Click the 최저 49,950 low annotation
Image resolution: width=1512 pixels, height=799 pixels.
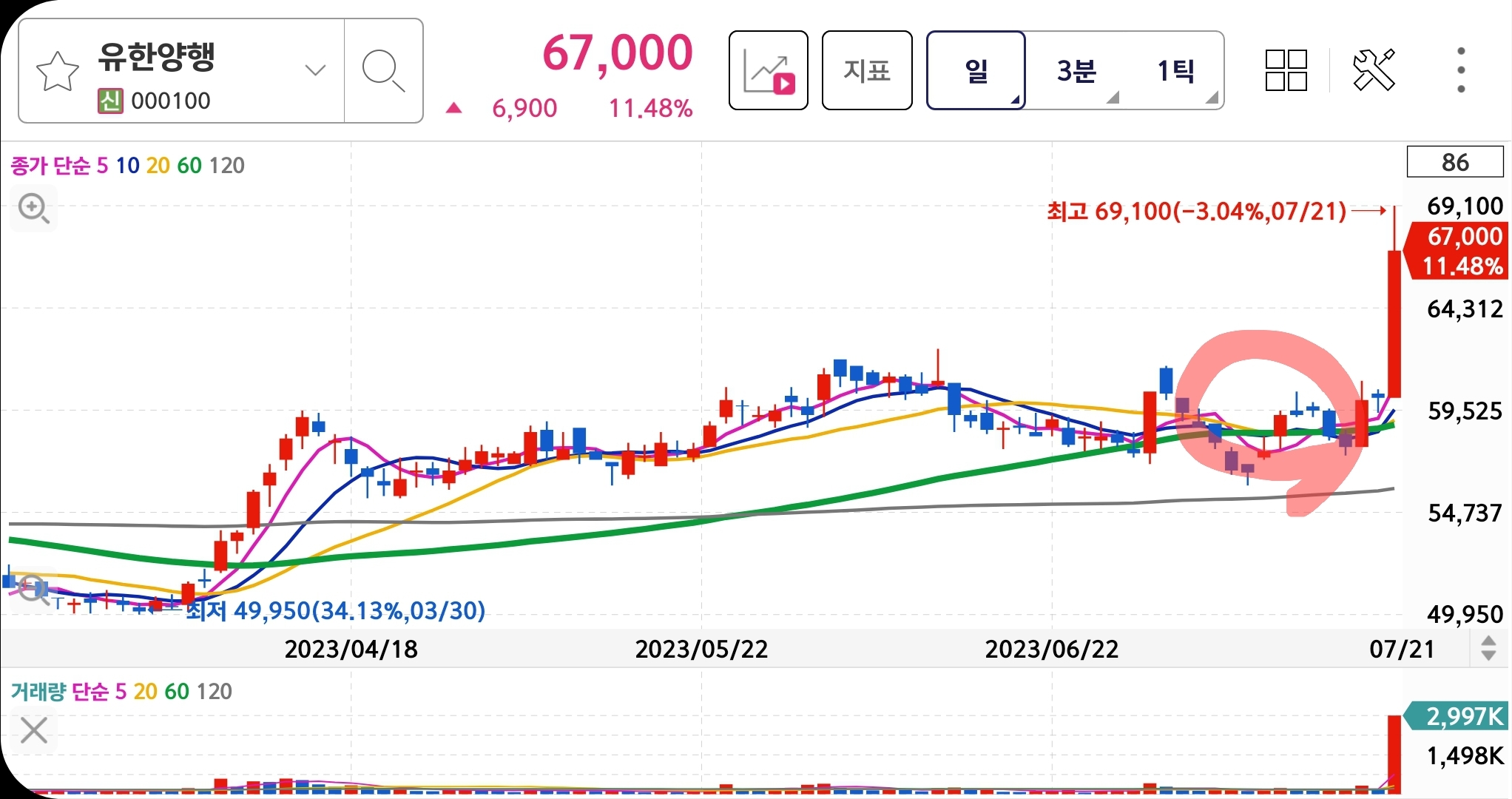click(335, 611)
